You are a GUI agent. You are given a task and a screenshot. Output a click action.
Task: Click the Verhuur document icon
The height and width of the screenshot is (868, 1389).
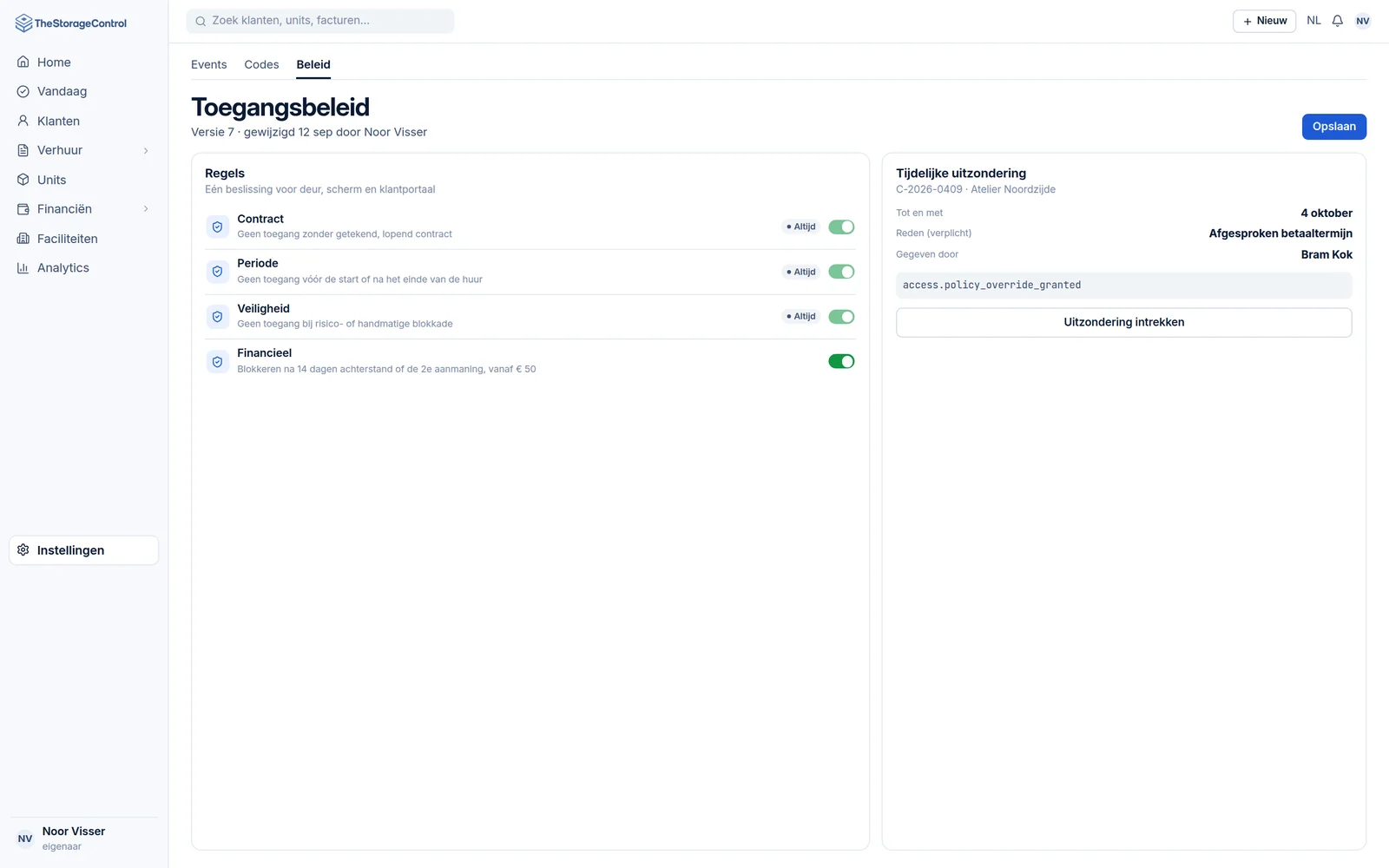pyautogui.click(x=23, y=150)
